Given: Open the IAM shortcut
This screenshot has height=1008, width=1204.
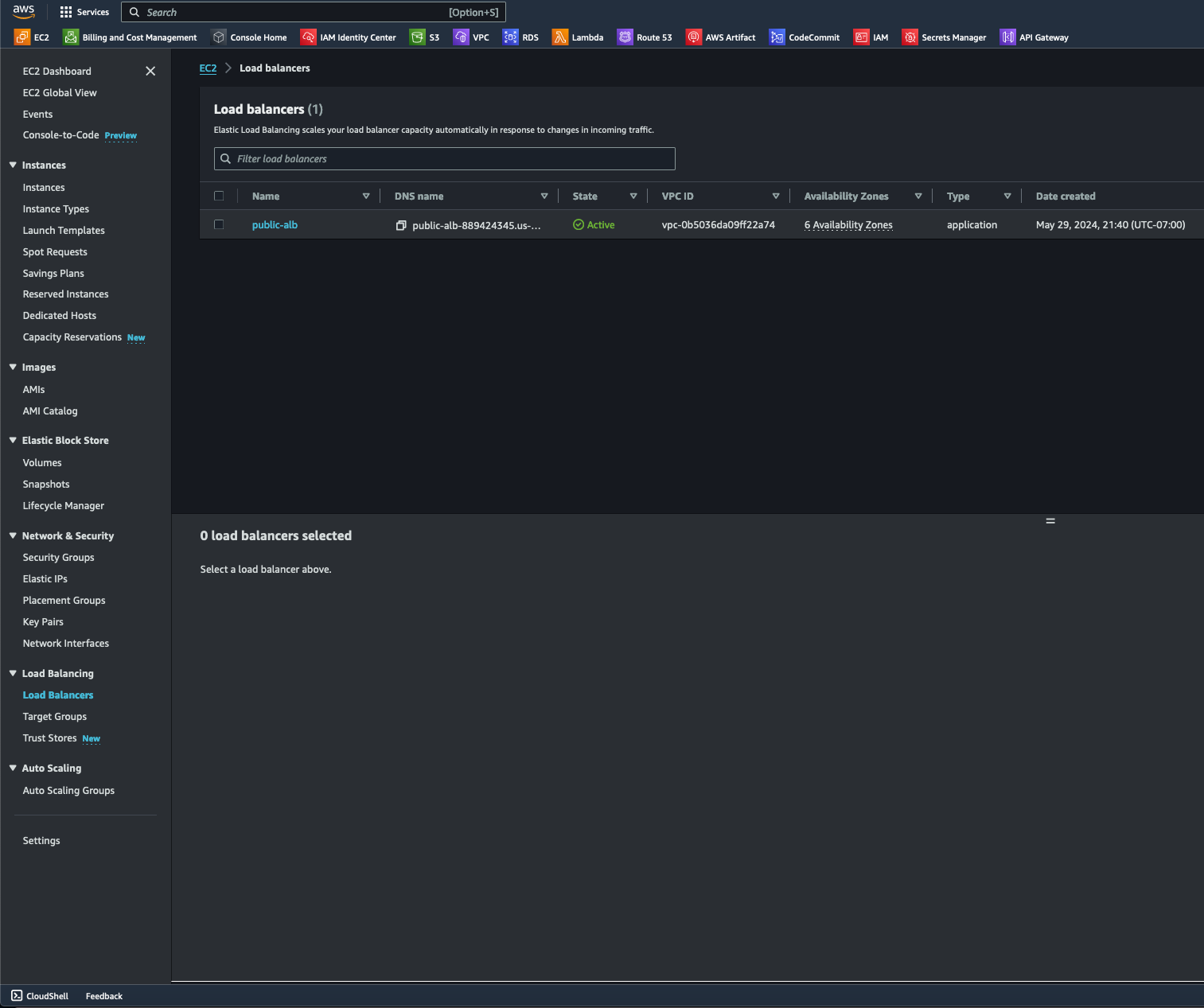Looking at the screenshot, I should [x=871, y=37].
